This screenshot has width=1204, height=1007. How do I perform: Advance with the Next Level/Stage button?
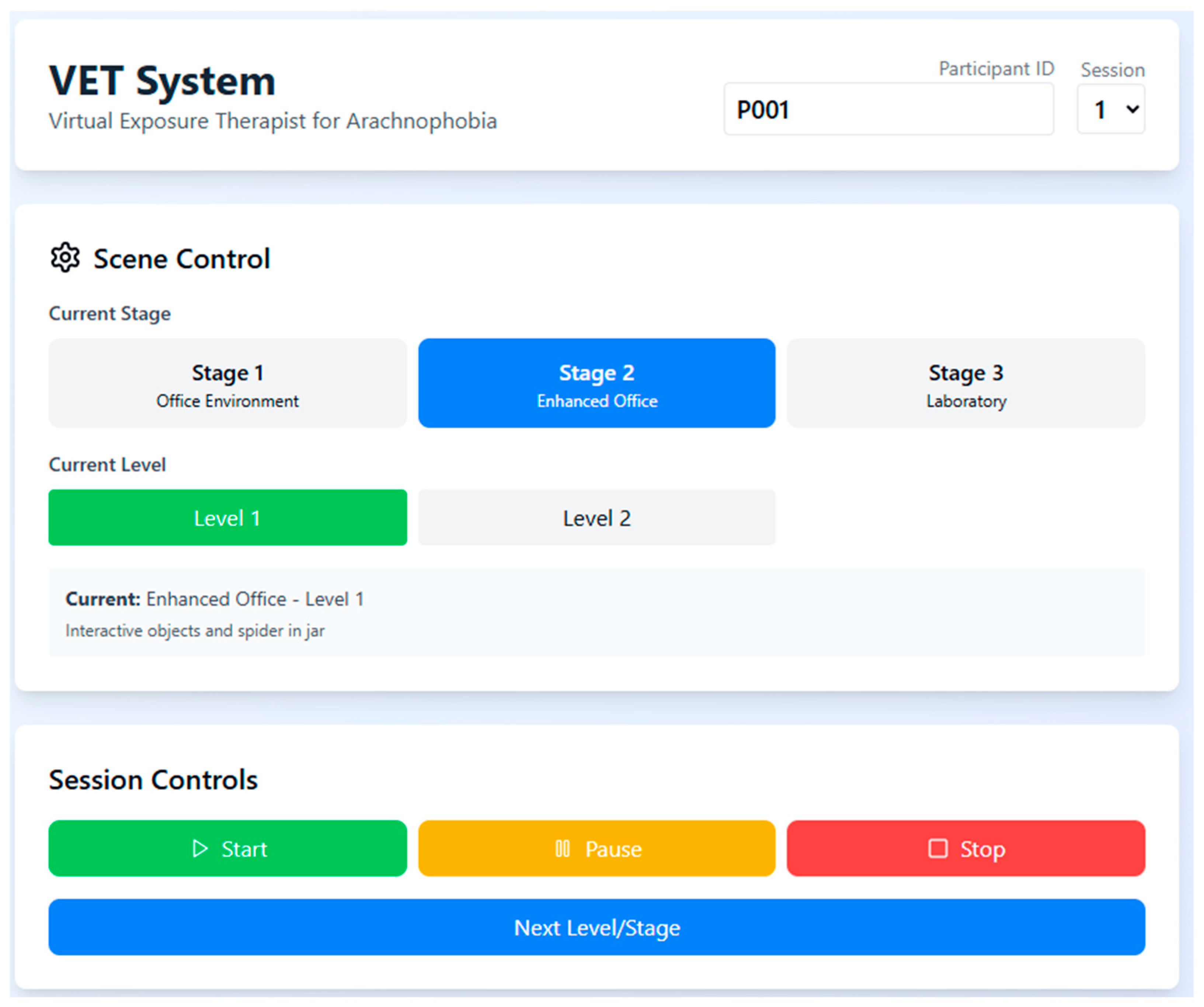[x=596, y=927]
